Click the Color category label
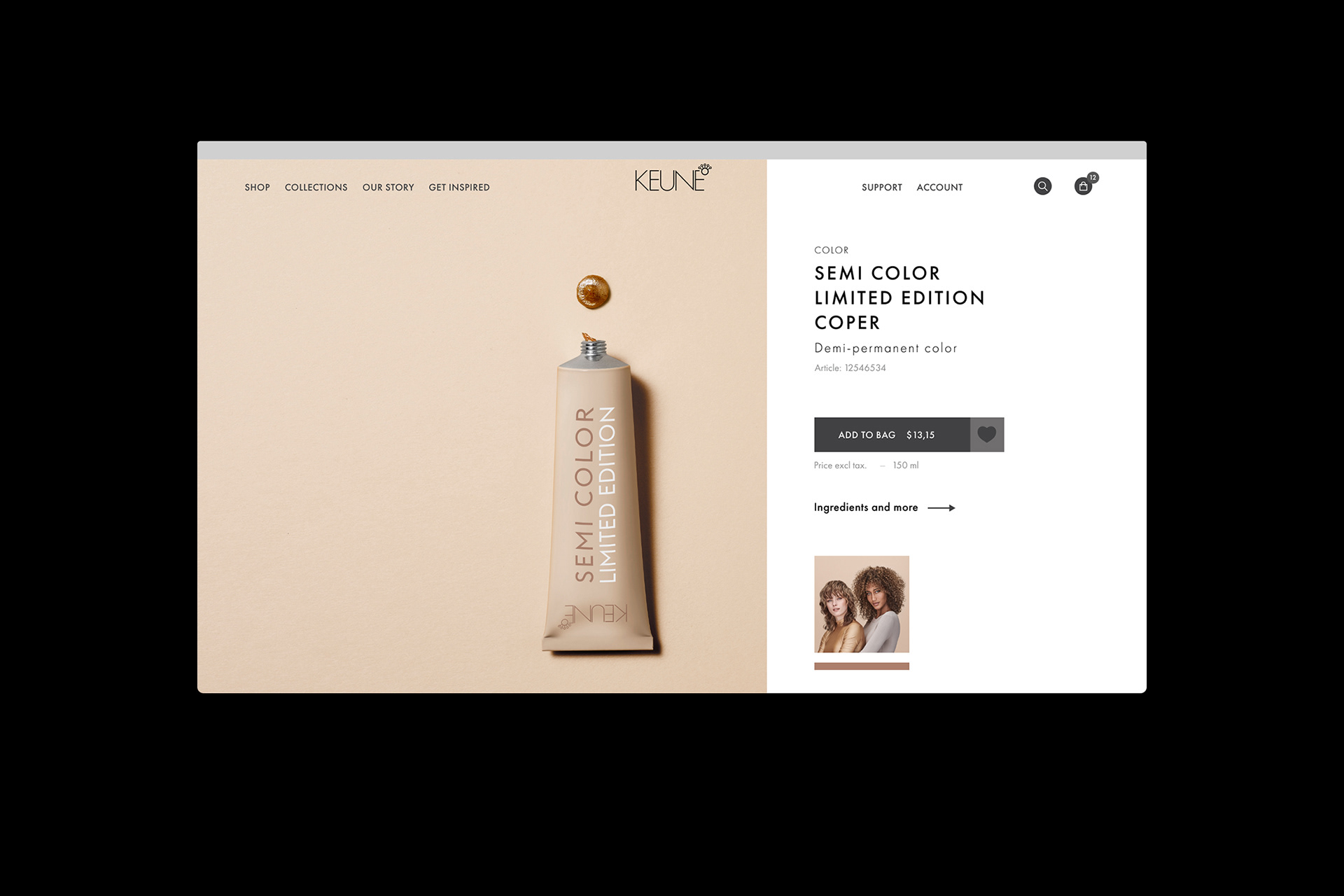Viewport: 1344px width, 896px height. (831, 251)
